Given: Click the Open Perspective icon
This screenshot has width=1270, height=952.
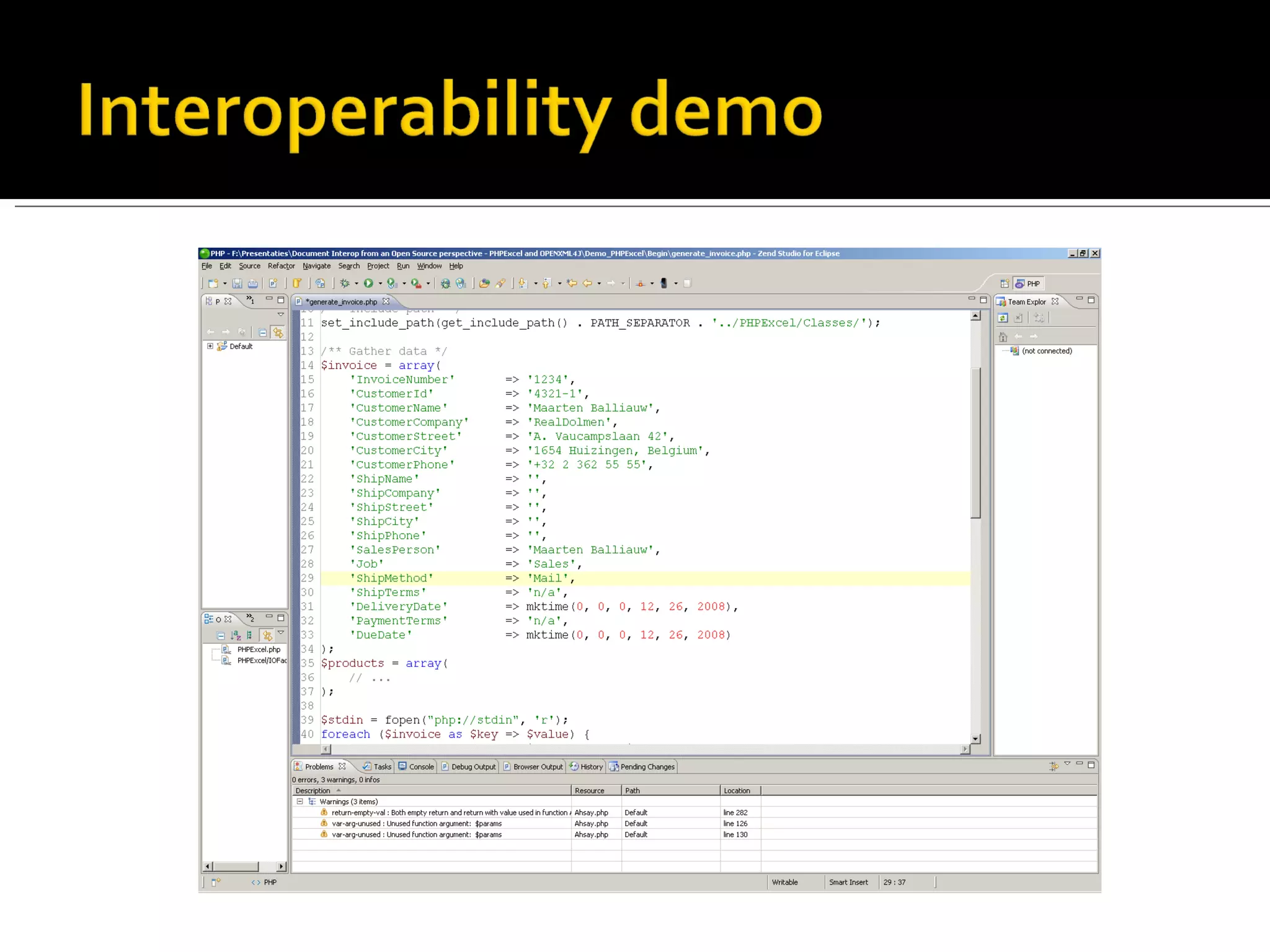Looking at the screenshot, I should [x=1005, y=284].
